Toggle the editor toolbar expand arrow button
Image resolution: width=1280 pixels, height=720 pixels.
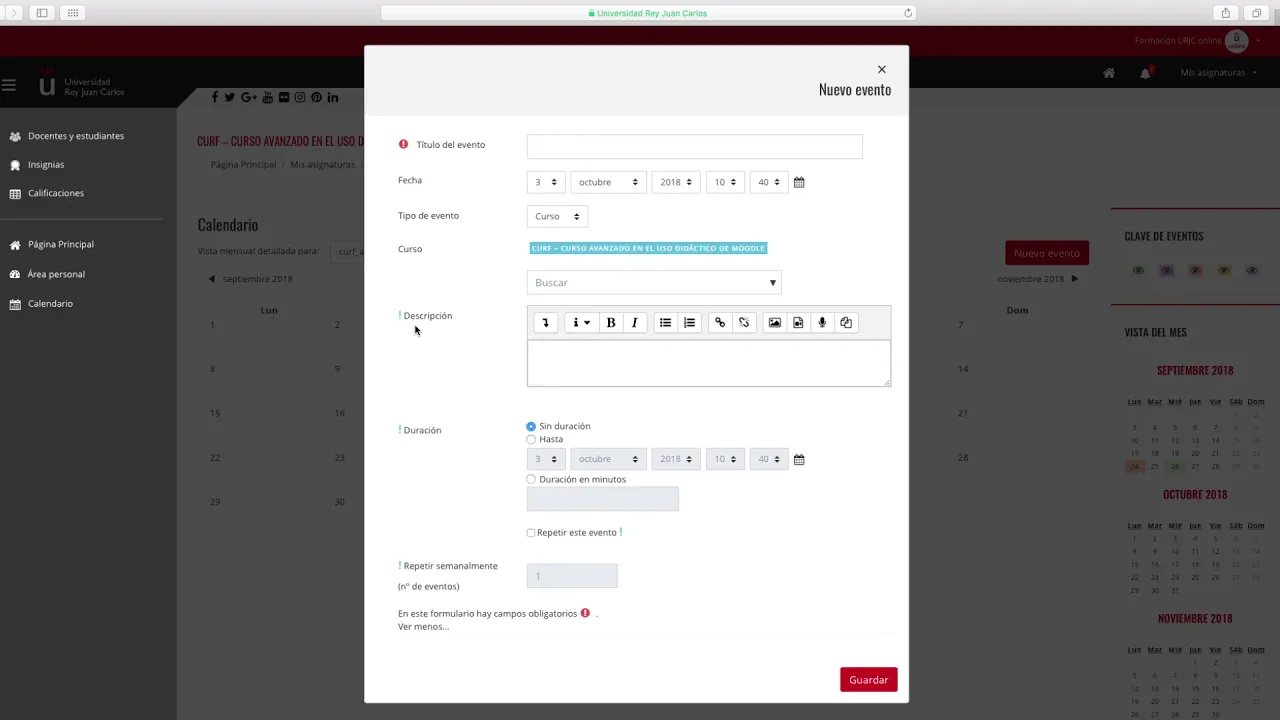545,323
